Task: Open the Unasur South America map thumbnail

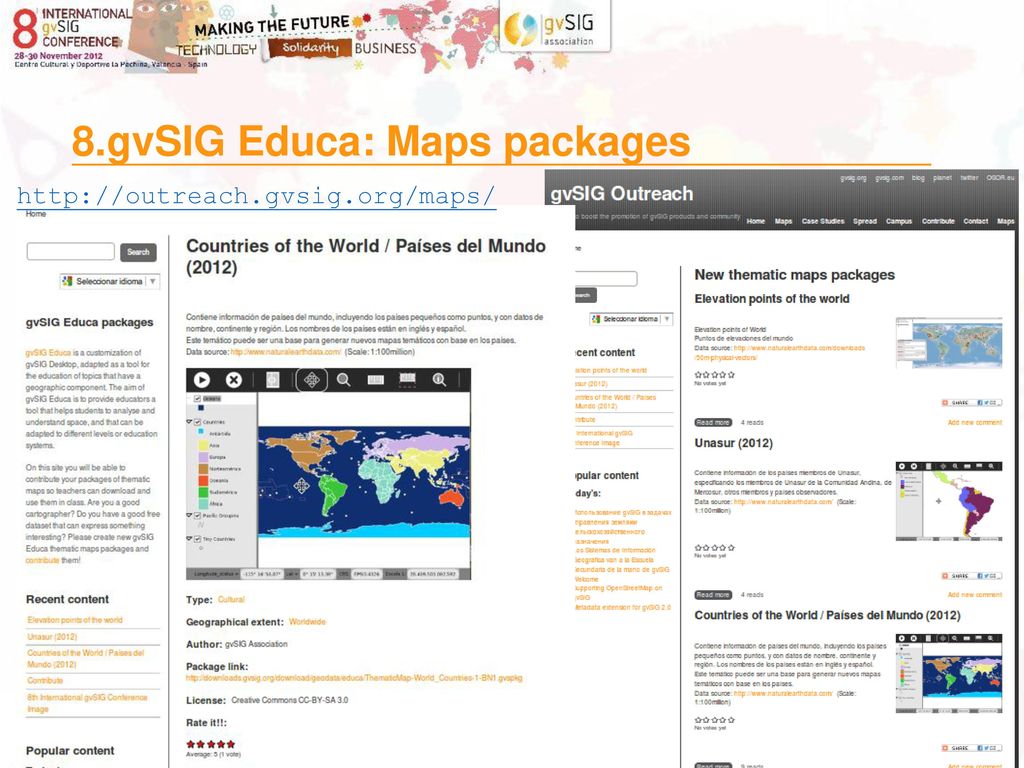Action: click(x=948, y=501)
